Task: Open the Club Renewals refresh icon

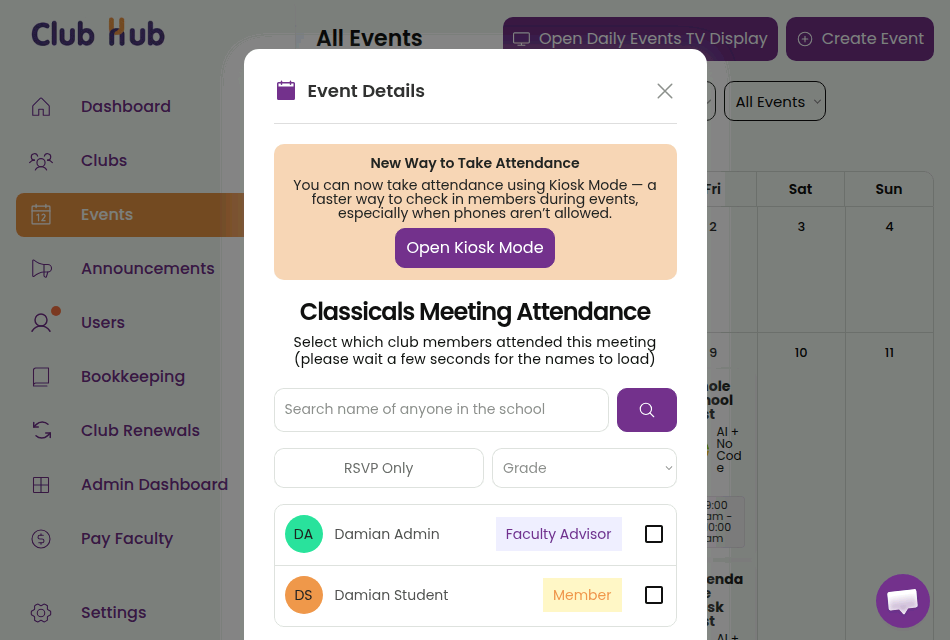Action: 41,430
